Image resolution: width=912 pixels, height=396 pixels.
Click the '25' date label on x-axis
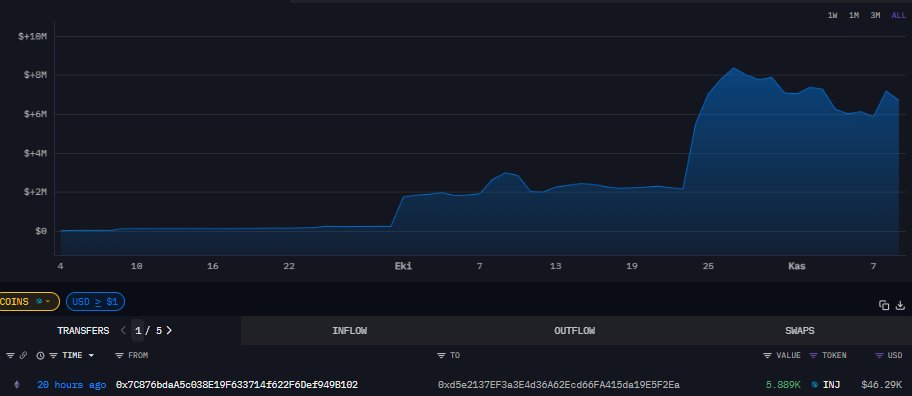(708, 266)
